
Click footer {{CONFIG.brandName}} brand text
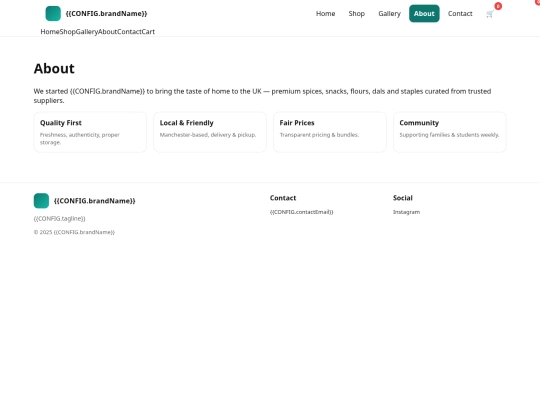pyautogui.click(x=95, y=201)
